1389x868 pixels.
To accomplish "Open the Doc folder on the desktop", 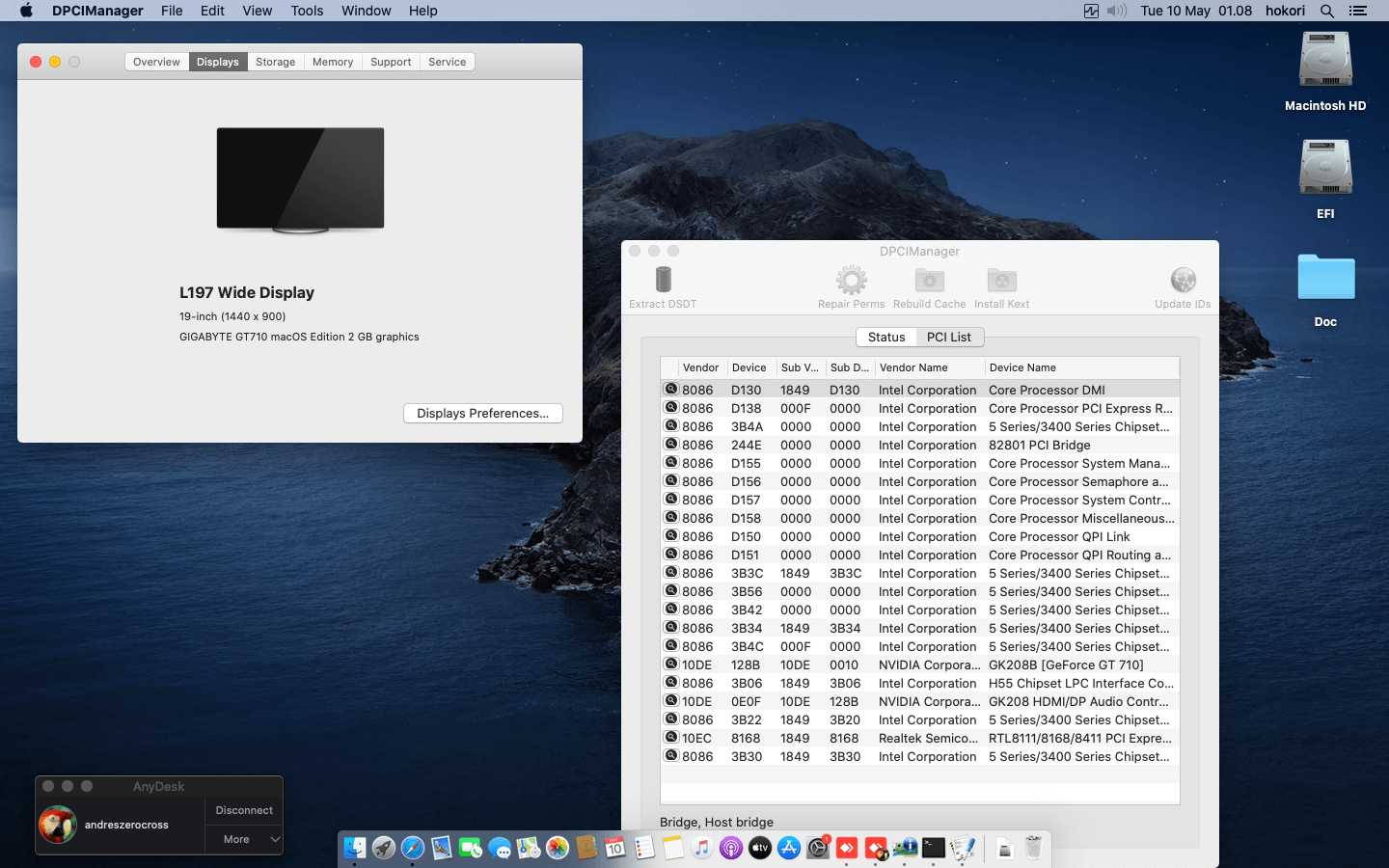I will pos(1325,278).
